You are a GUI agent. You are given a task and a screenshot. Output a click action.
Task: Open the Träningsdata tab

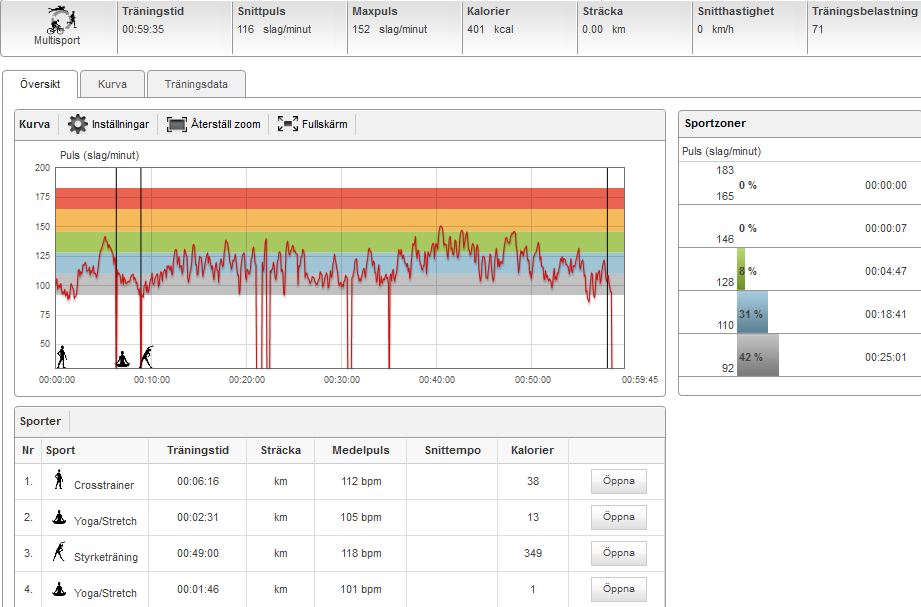tap(196, 85)
